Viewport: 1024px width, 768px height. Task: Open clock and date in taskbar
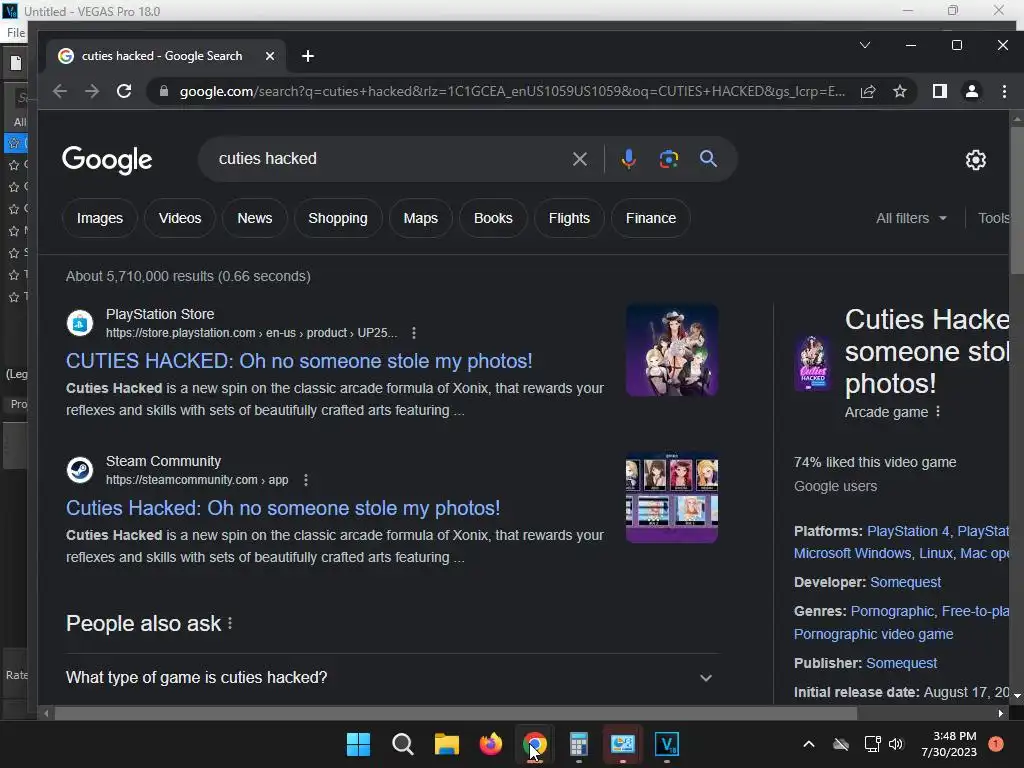point(949,744)
